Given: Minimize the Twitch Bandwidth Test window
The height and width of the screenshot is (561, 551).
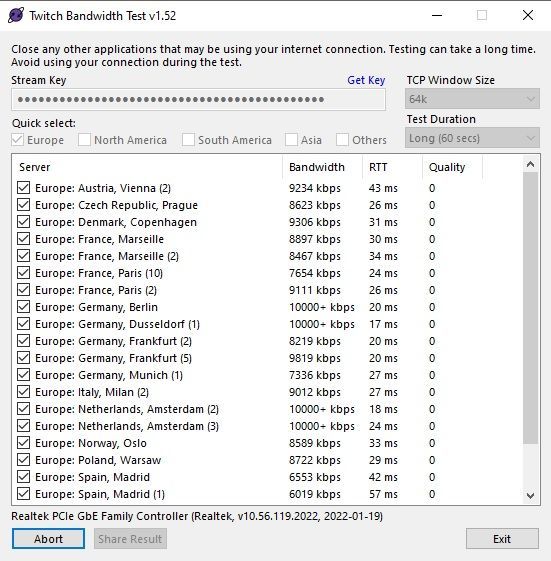Looking at the screenshot, I should tap(437, 15).
